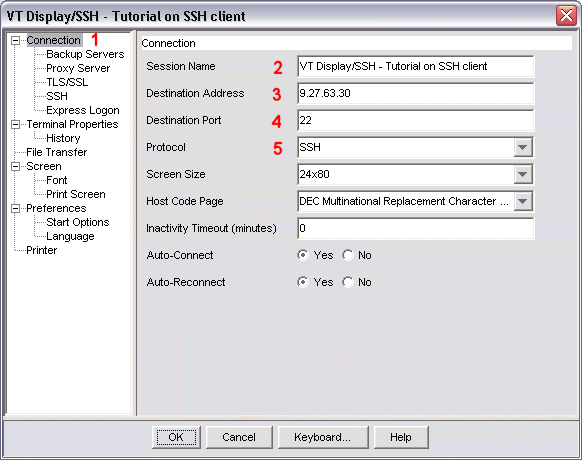
Task: Open the Host Code Page dropdown arrow
Action: coord(523,202)
